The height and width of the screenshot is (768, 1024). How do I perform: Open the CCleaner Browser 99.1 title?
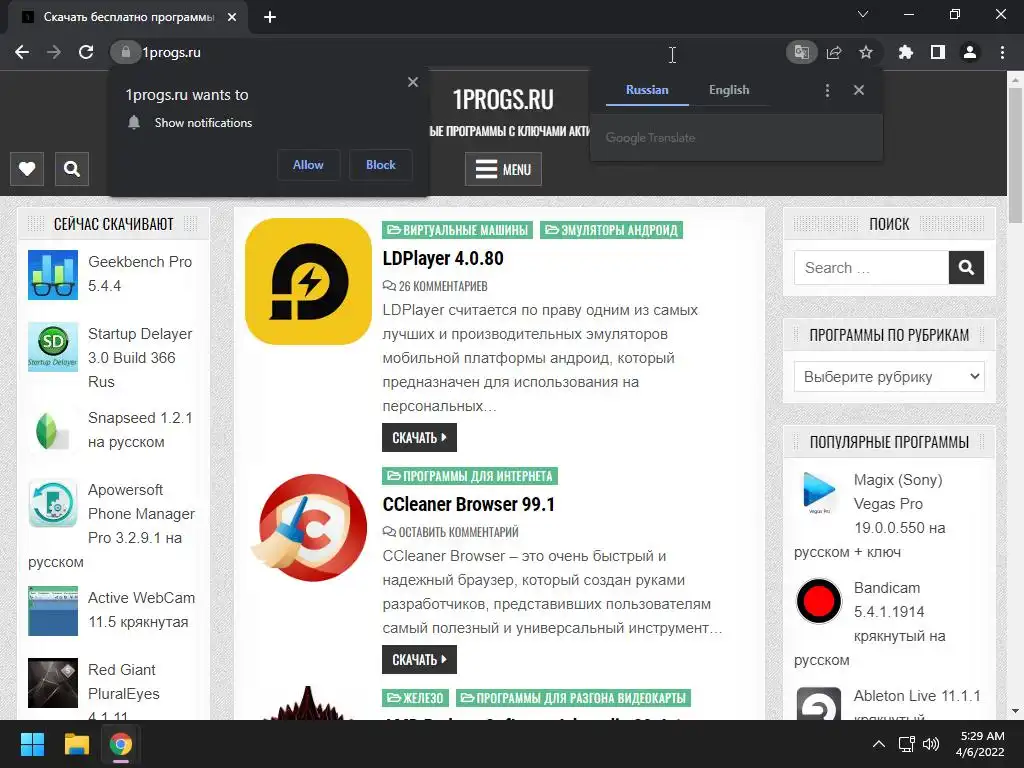pos(468,505)
